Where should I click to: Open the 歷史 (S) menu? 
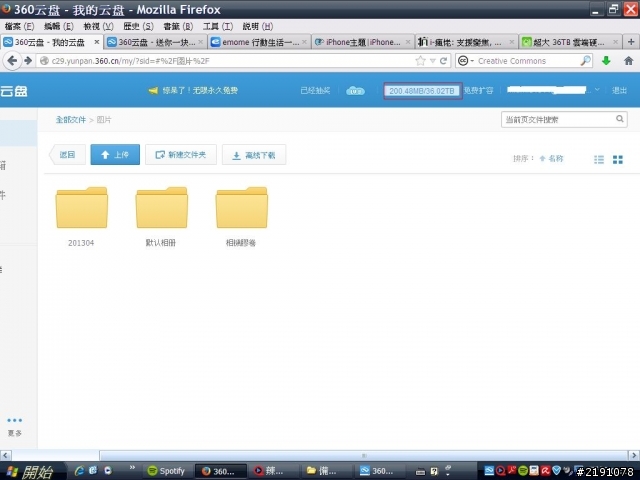point(138,27)
